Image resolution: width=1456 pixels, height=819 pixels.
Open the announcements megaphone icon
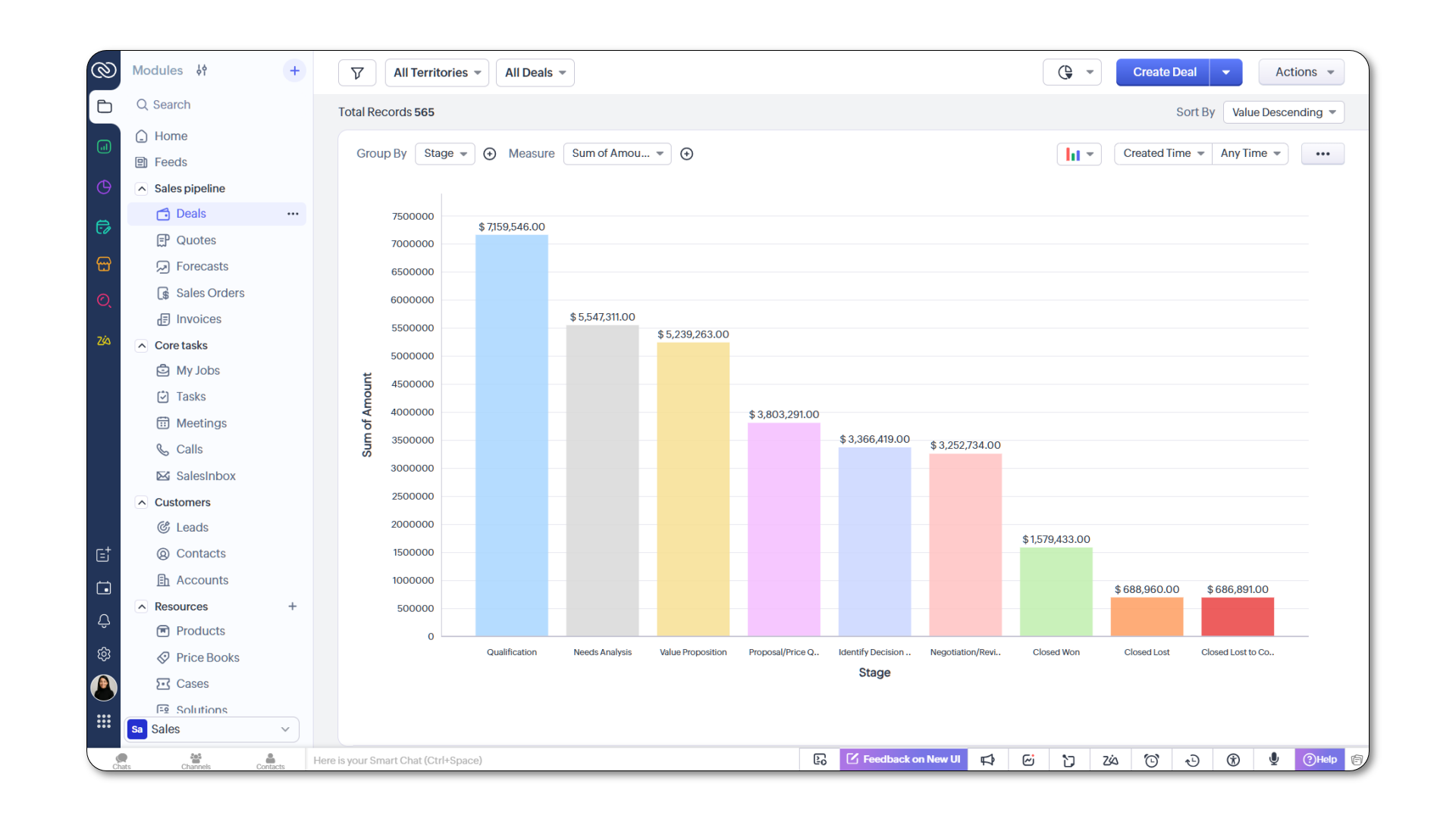tap(987, 760)
